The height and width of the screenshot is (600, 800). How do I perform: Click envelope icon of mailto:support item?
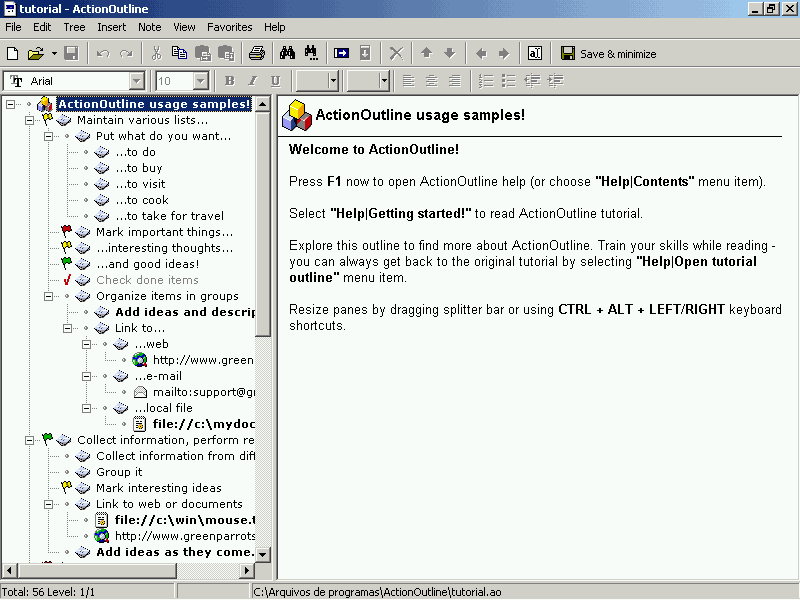(x=140, y=392)
